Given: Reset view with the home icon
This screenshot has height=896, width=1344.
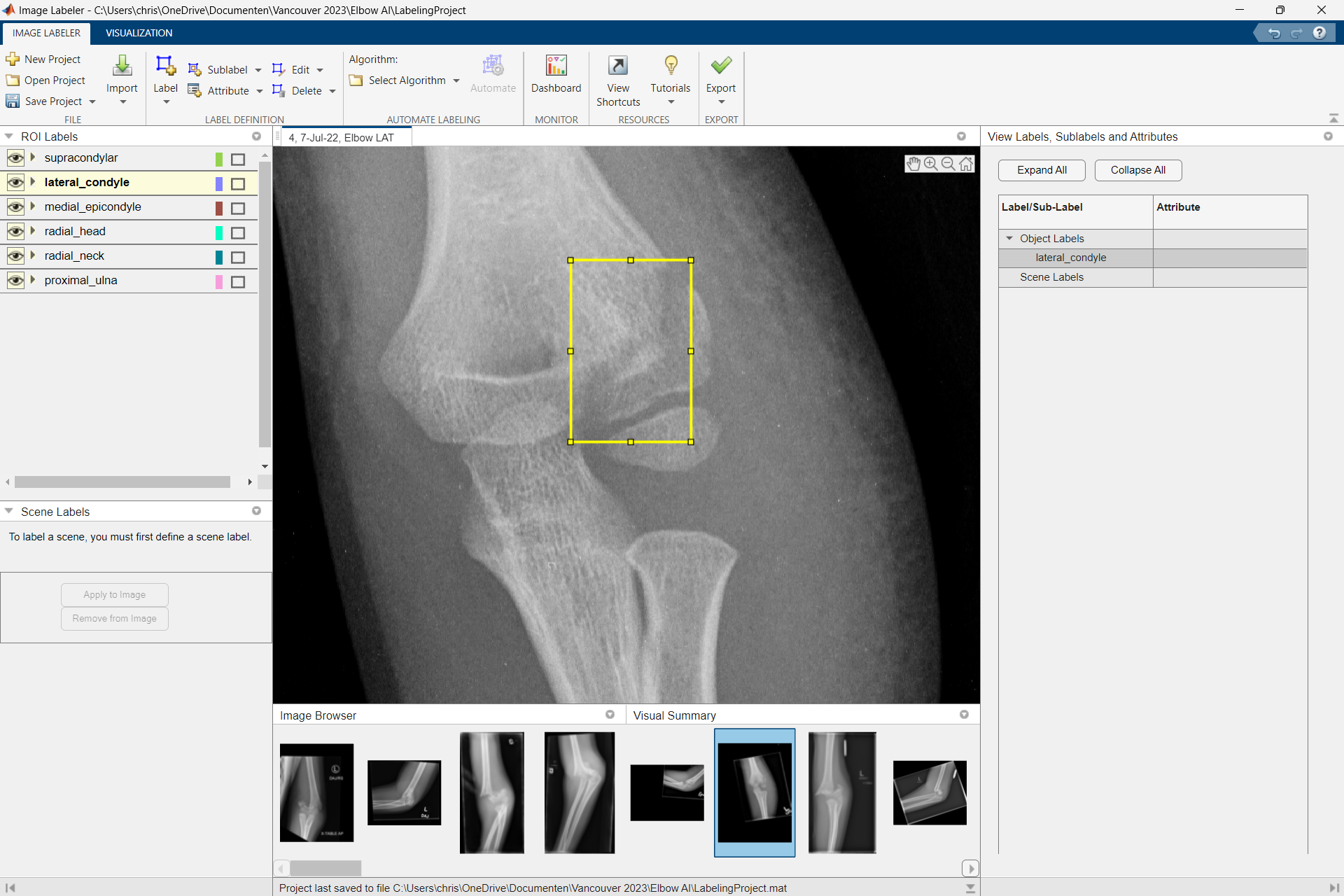Looking at the screenshot, I should pos(967,164).
